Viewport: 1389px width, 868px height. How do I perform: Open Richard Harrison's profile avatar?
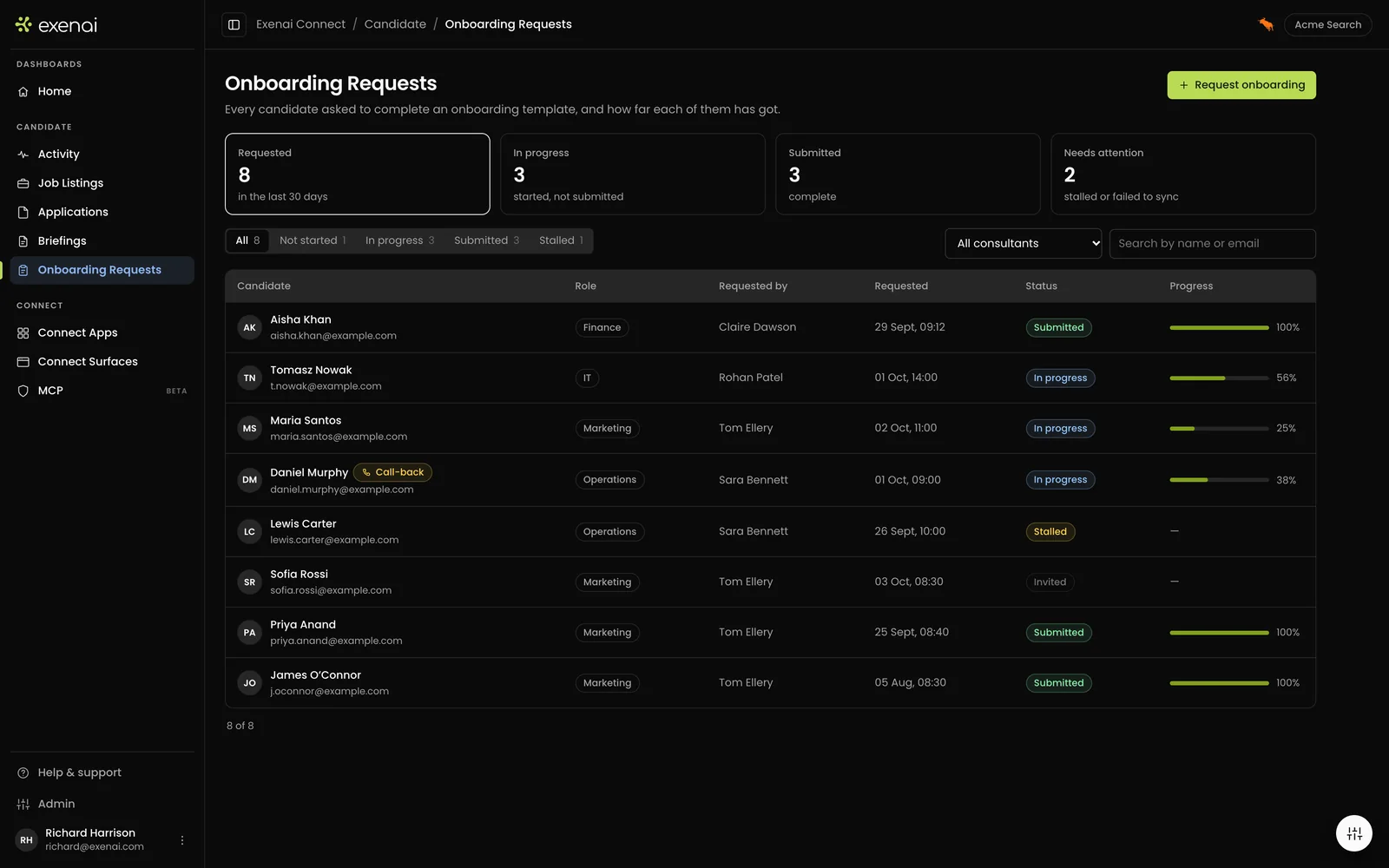[27, 840]
